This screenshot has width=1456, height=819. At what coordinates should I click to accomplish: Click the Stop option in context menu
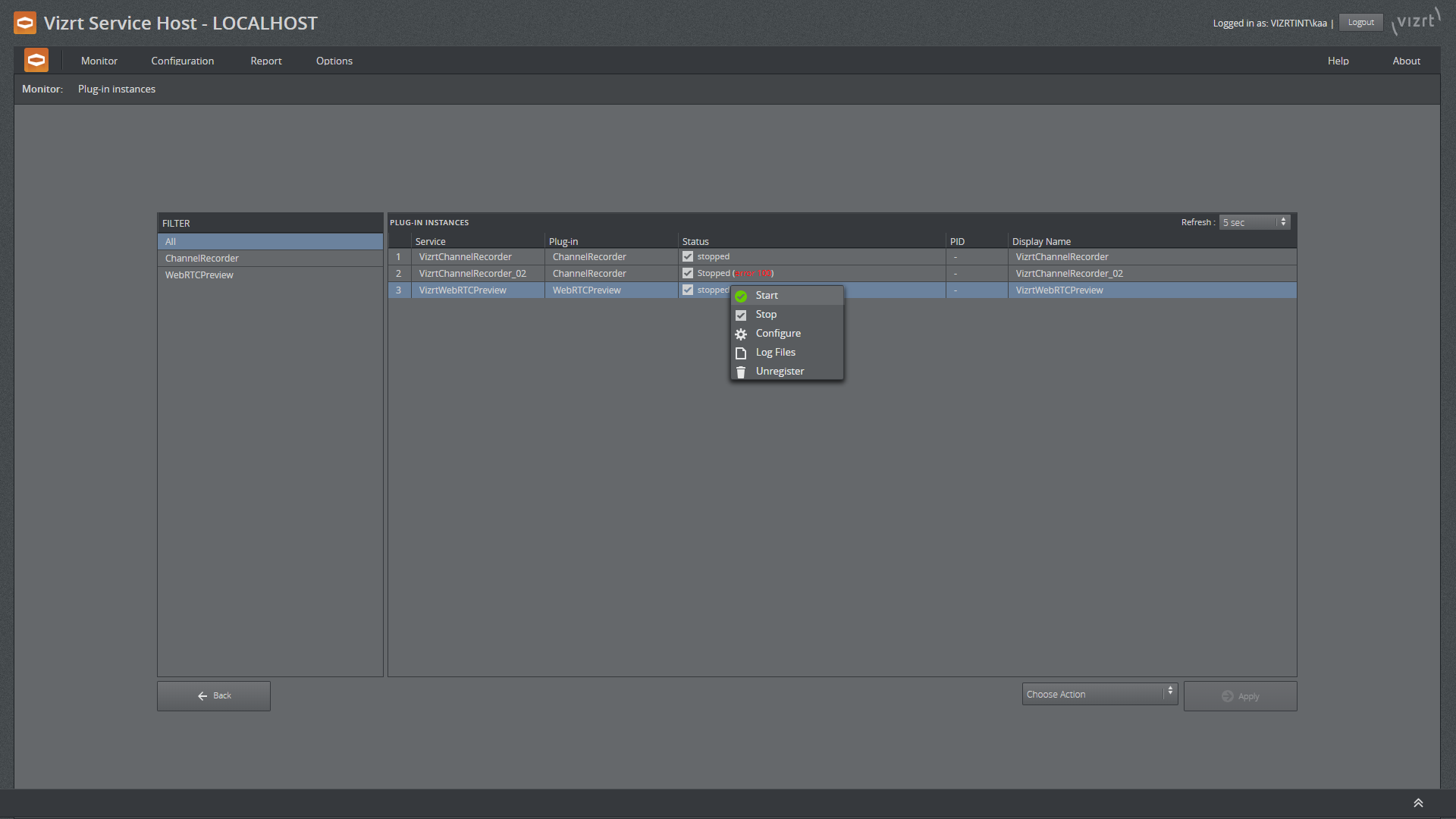[x=765, y=314]
